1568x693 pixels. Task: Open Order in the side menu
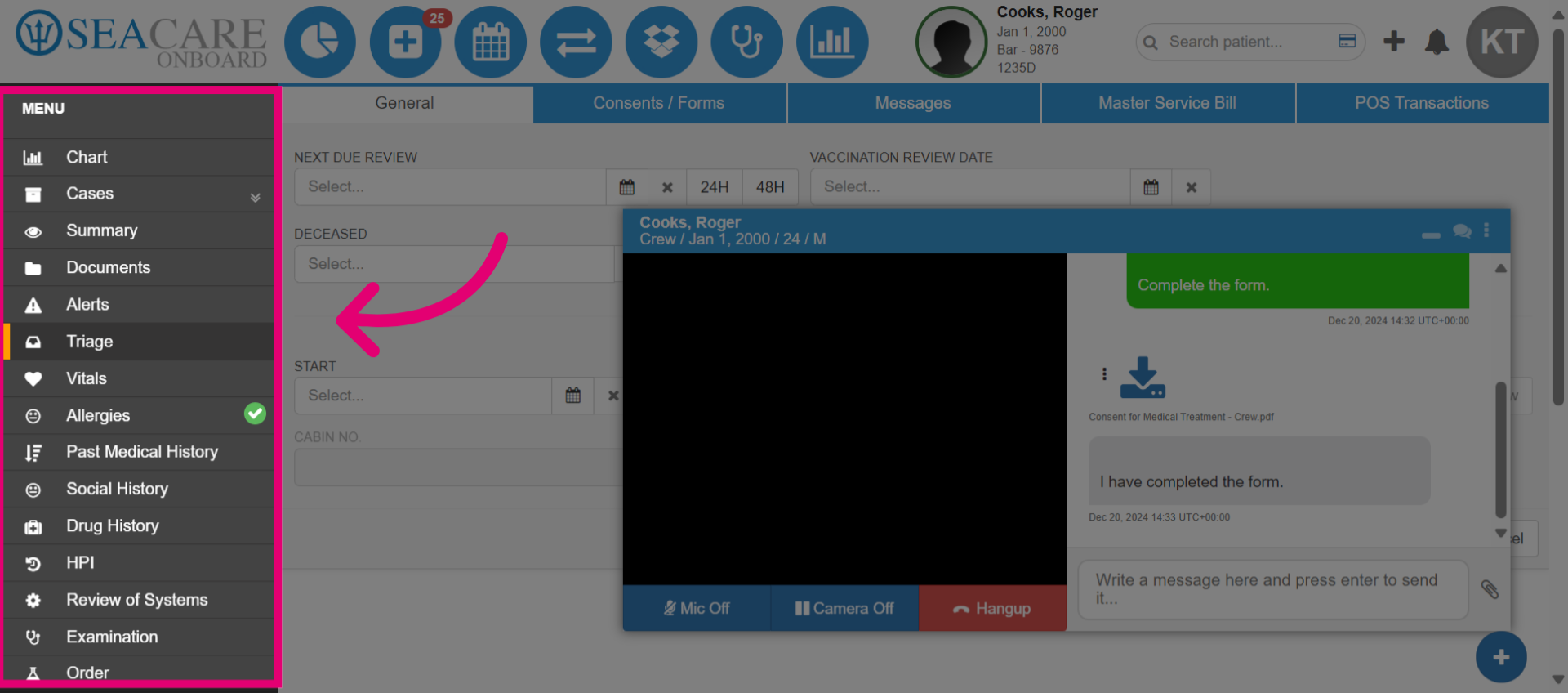click(x=139, y=672)
